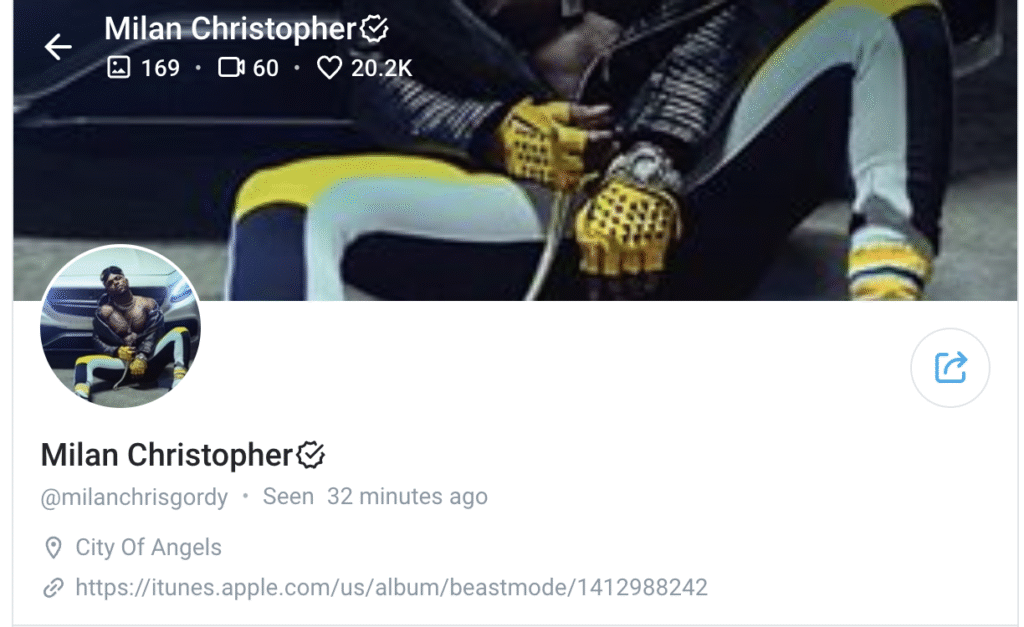Click the 169 photos count

[x=161, y=68]
